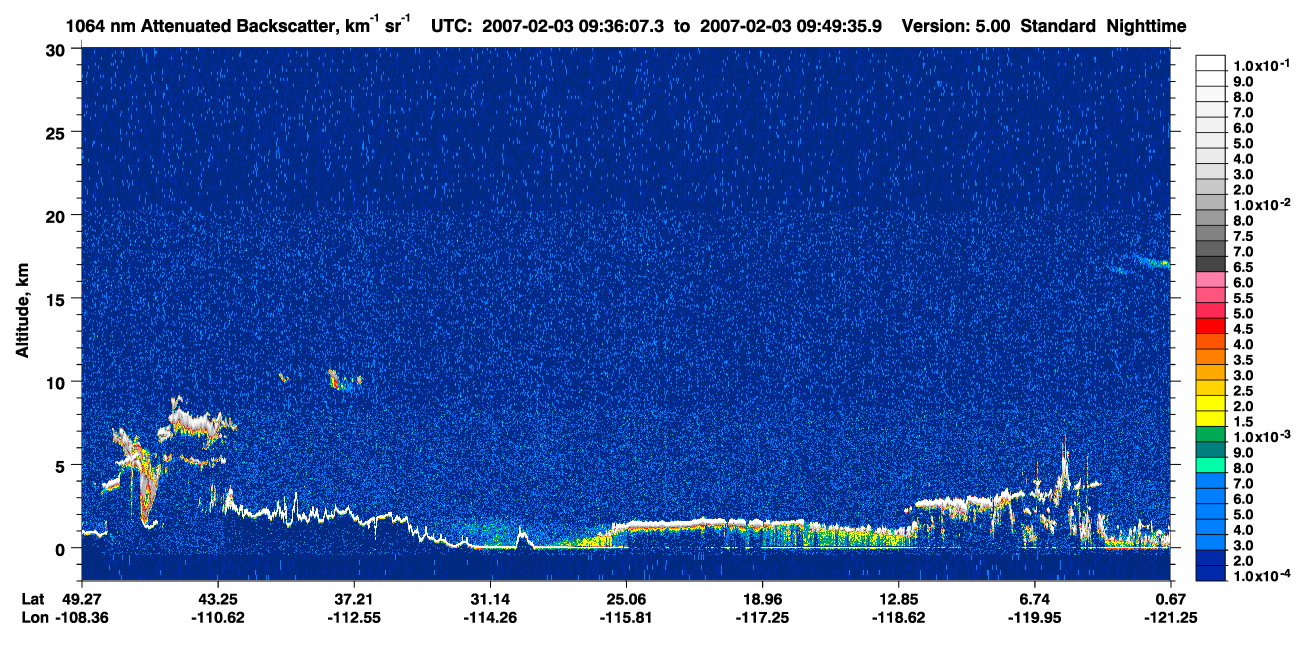The image size is (1300, 667).
Task: Click the longitude value '-119.95'
Action: coord(1035,617)
